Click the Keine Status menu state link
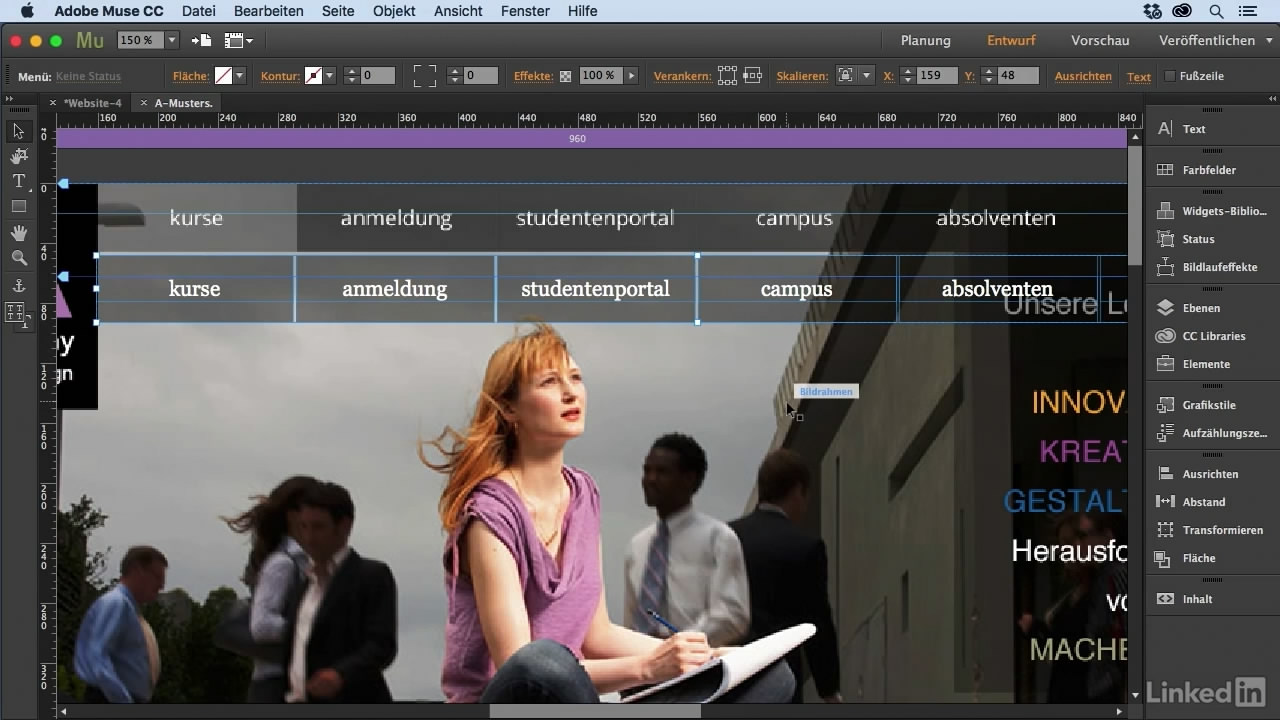 click(x=88, y=76)
